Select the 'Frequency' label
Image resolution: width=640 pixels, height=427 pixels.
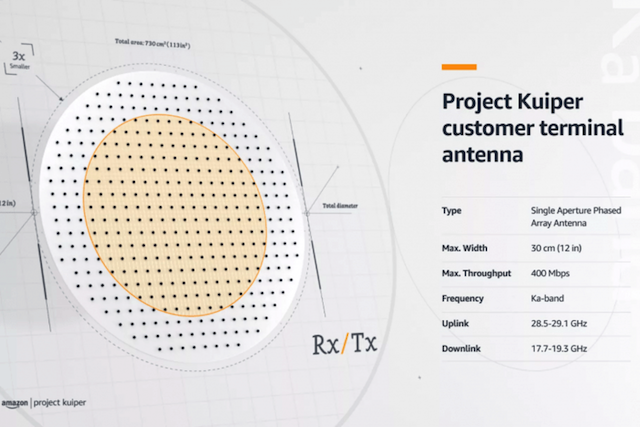(x=462, y=299)
